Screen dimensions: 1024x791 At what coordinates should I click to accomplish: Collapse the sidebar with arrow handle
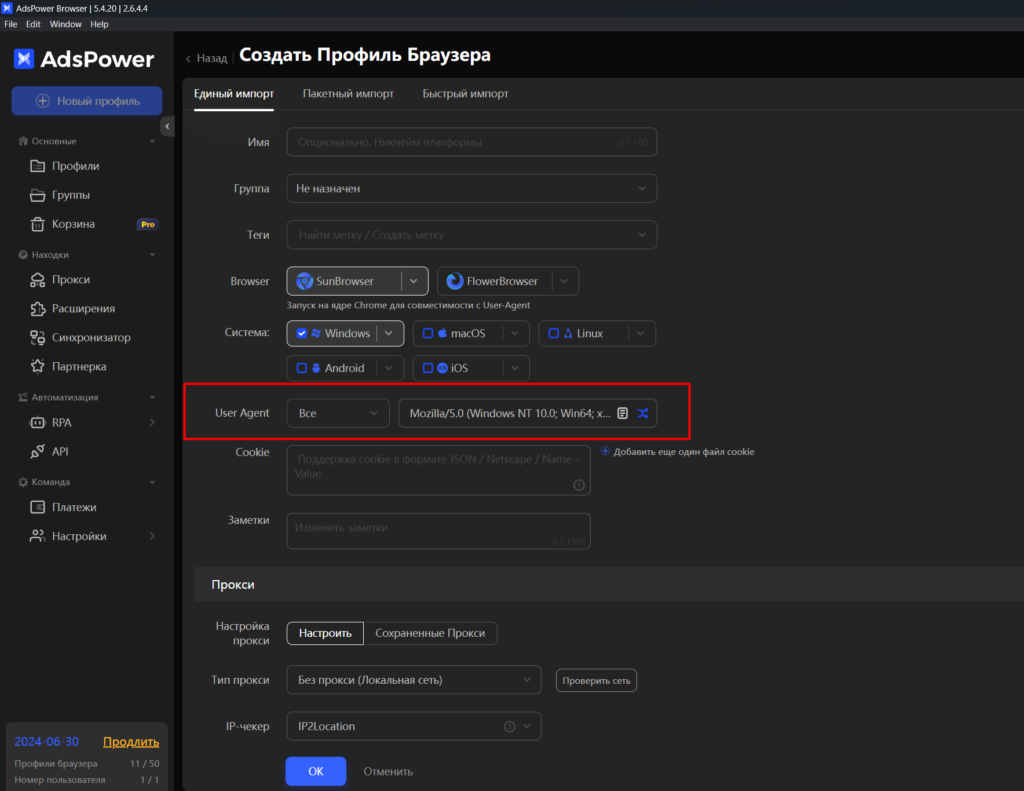click(x=167, y=127)
